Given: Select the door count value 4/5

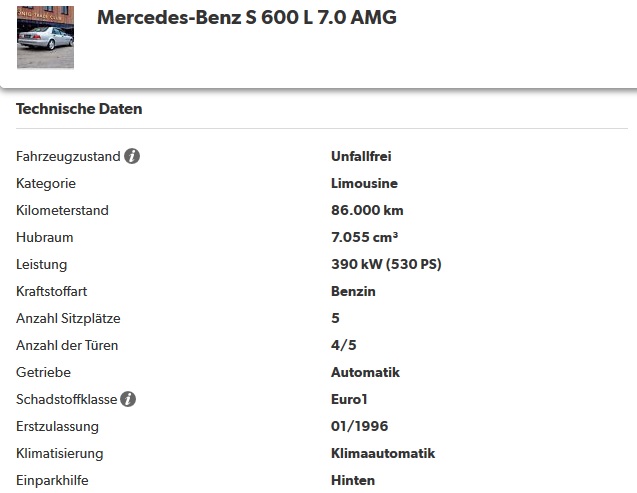Looking at the screenshot, I should pyautogui.click(x=344, y=345).
